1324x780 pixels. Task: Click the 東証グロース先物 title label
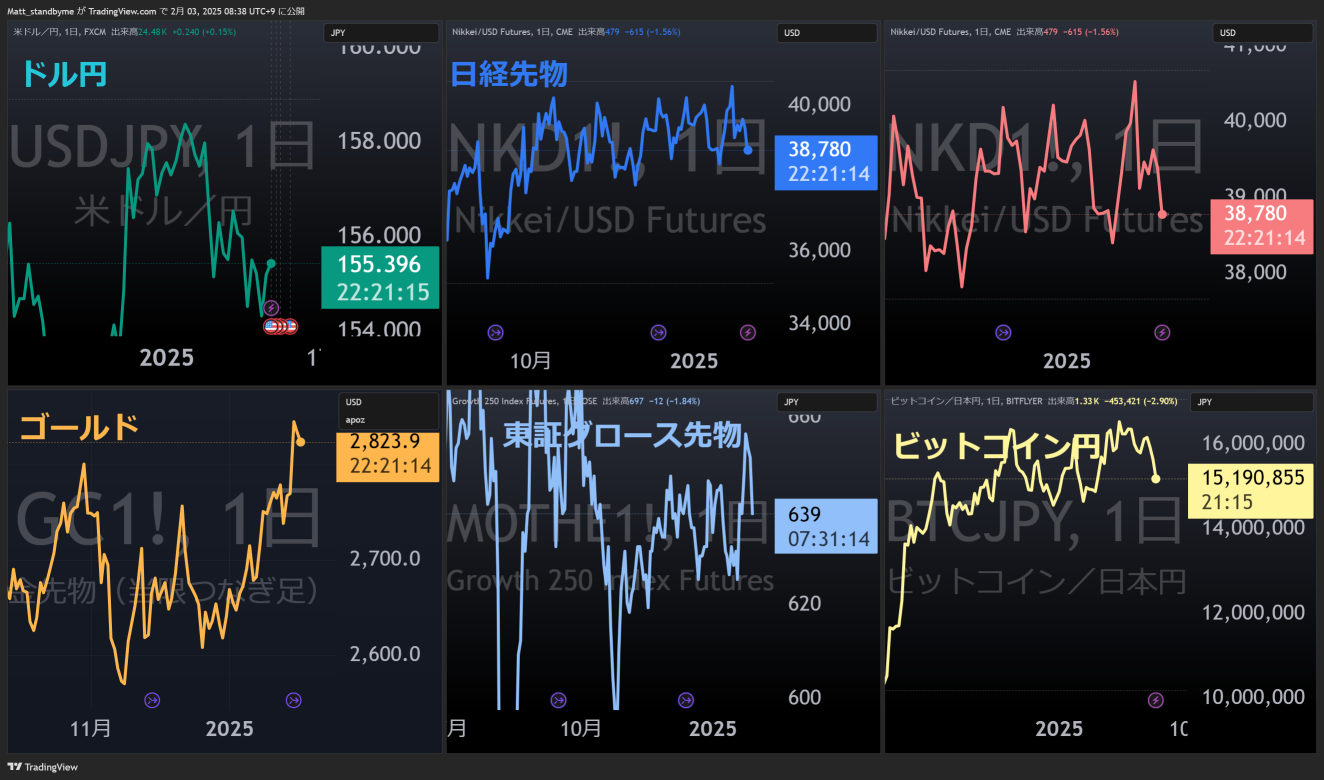(x=622, y=436)
